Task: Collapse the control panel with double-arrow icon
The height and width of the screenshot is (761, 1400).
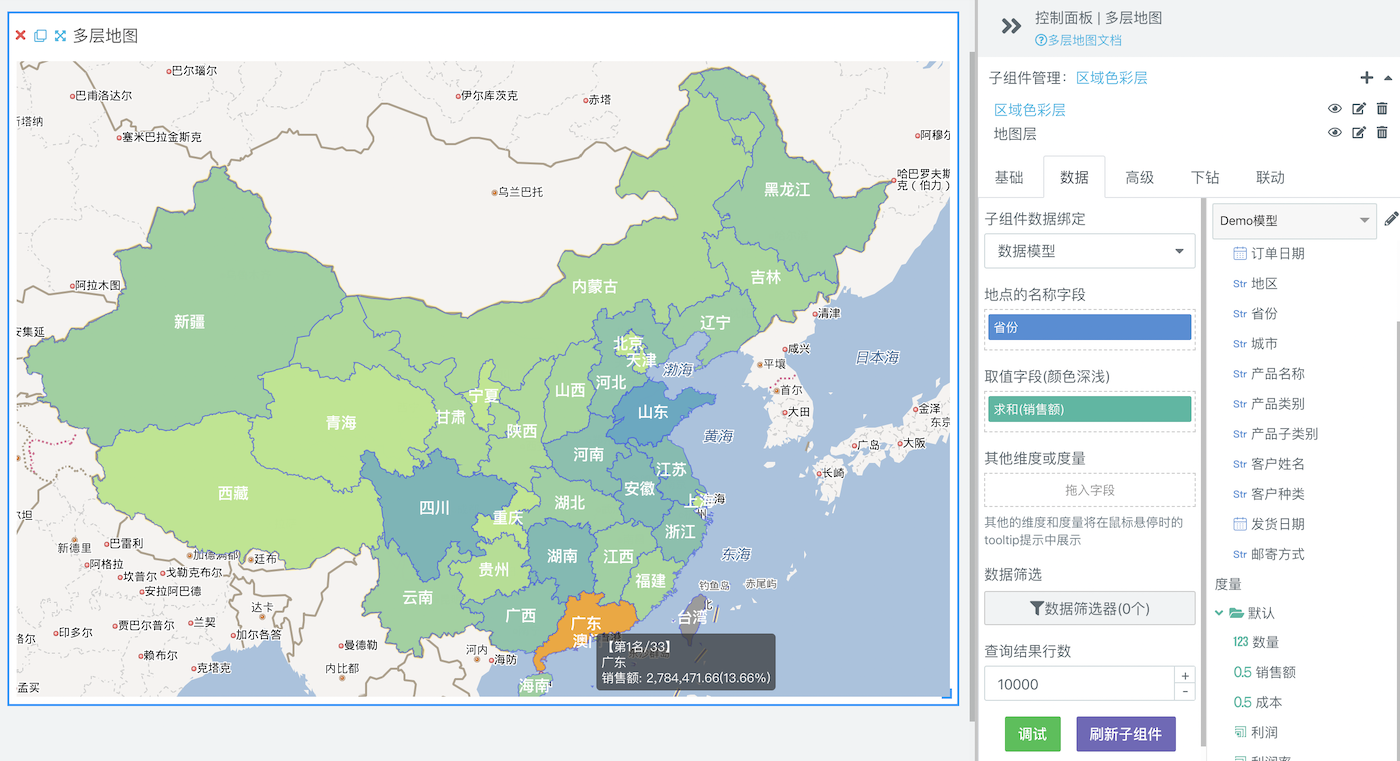Action: tap(1011, 26)
